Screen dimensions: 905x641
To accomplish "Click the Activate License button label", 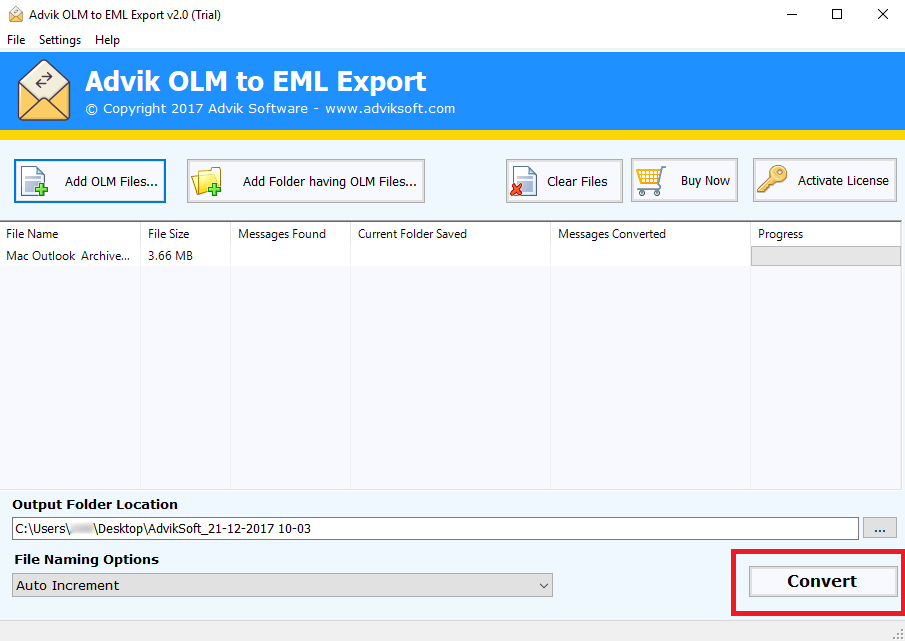I will [x=843, y=181].
